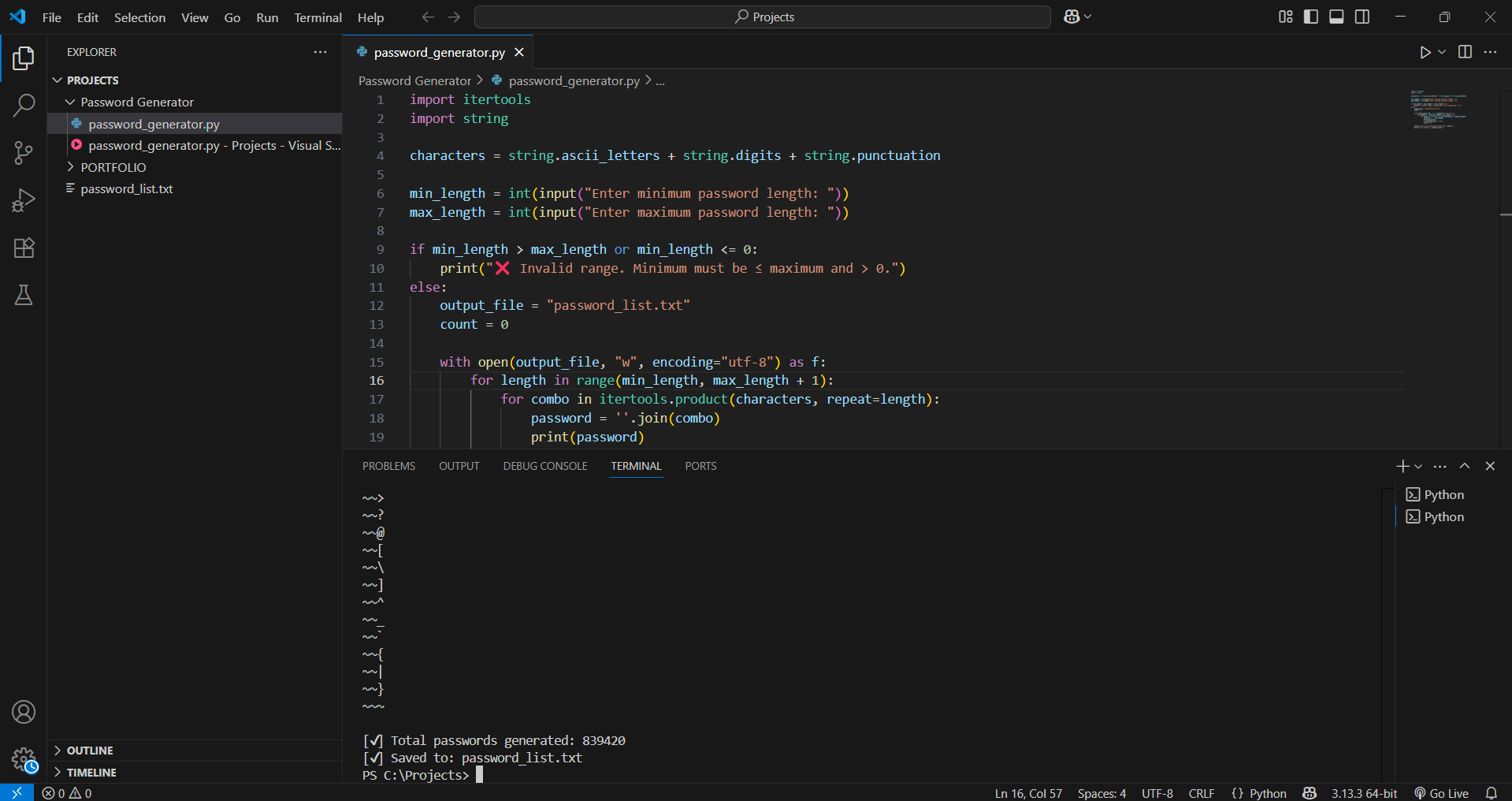Open the Explorer view in activity bar

tap(24, 58)
